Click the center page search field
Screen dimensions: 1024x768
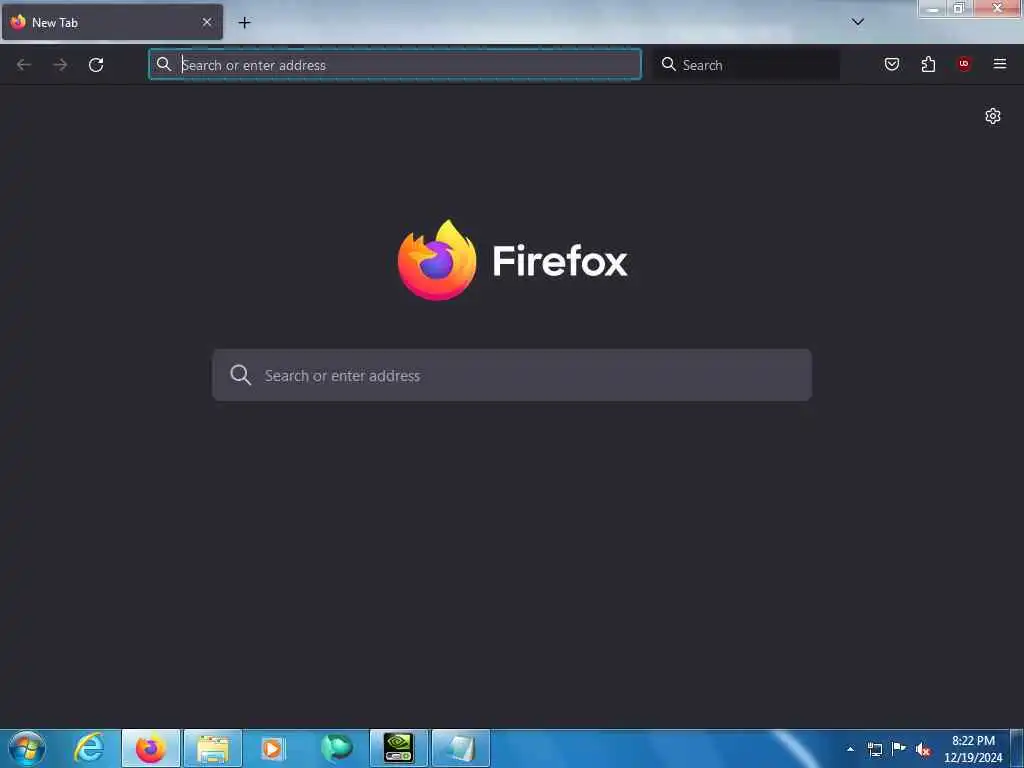pos(512,375)
